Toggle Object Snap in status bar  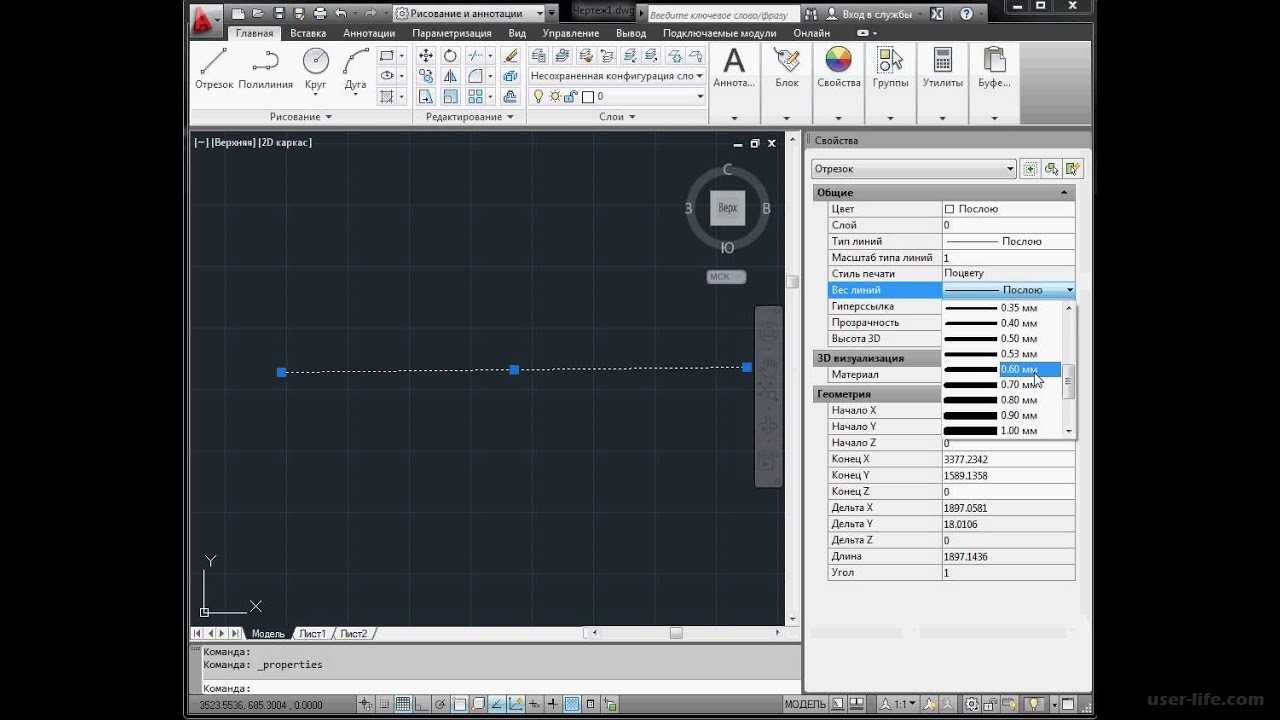460,704
